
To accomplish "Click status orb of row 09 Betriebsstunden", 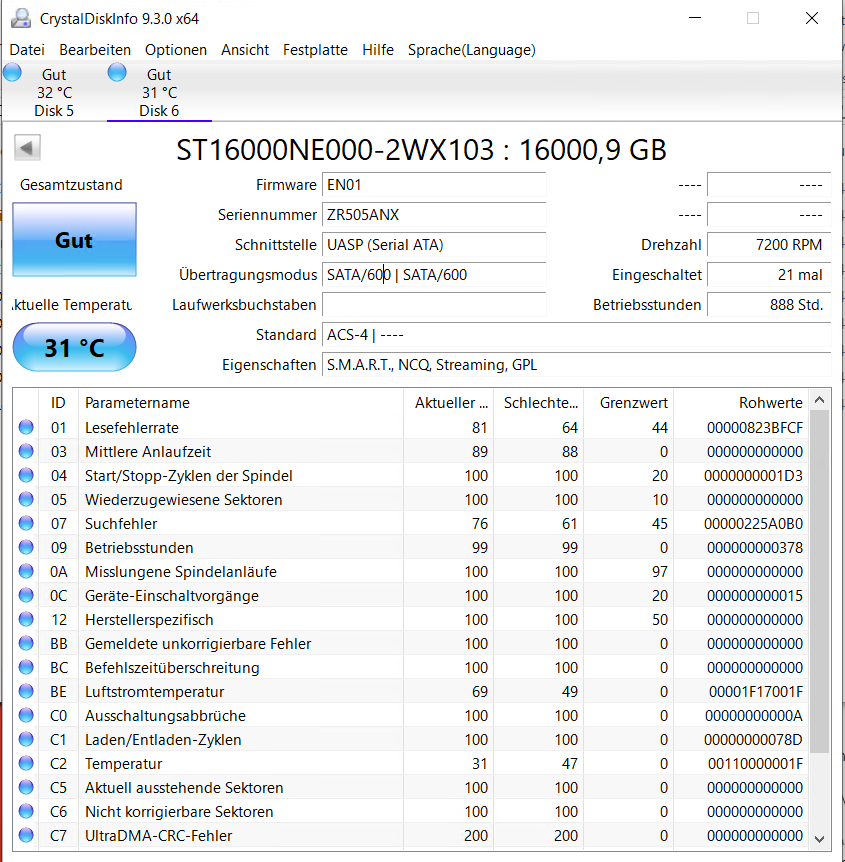I will pos(26,547).
